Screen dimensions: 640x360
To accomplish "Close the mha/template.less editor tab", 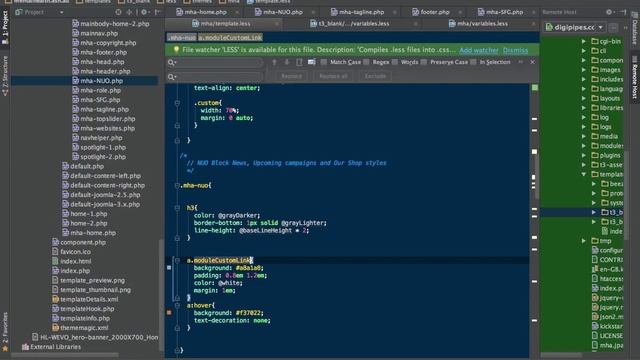I will [276, 24].
